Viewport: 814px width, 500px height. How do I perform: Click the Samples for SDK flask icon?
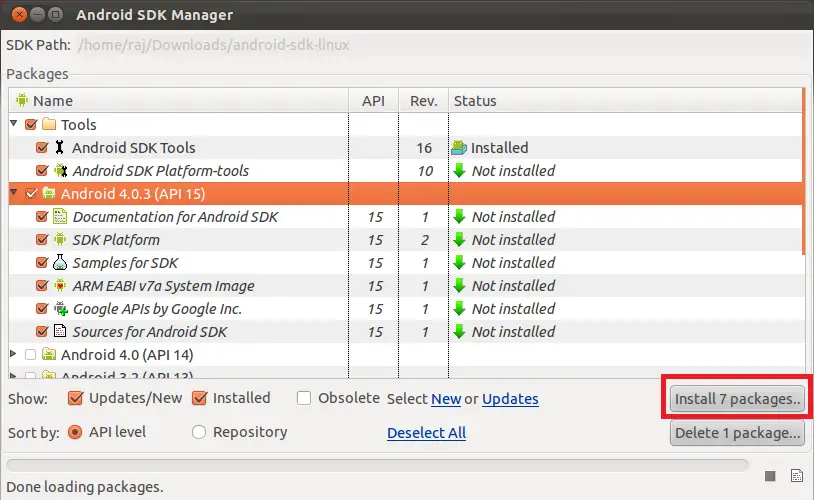[60, 262]
